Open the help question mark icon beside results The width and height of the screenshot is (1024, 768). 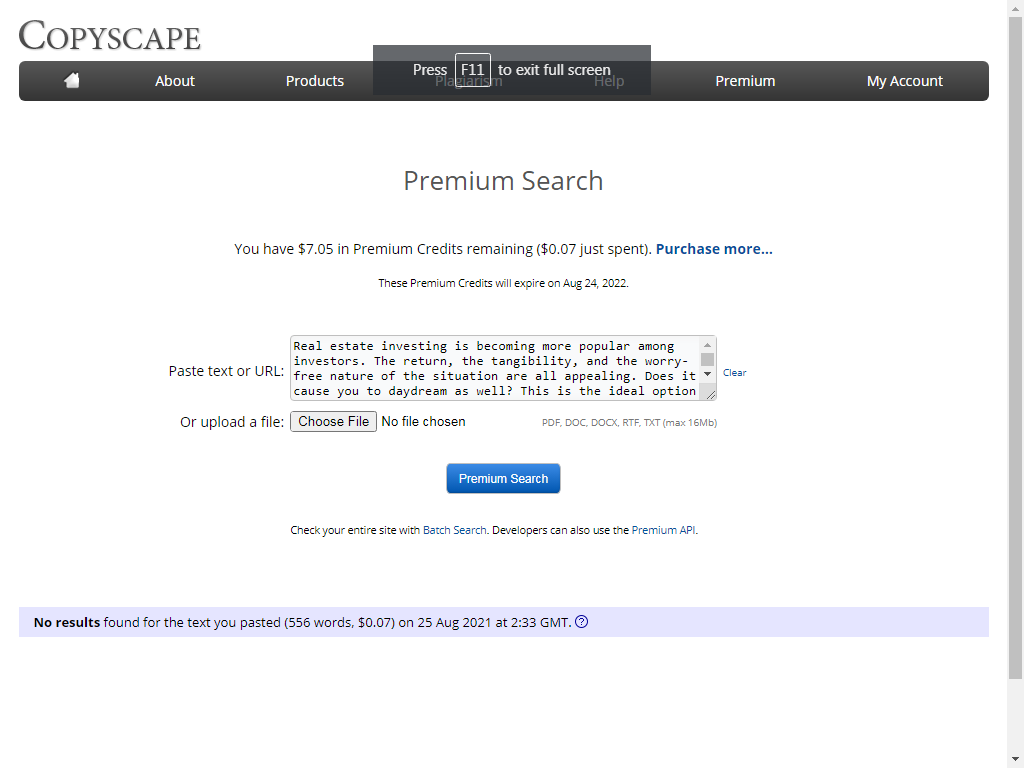click(x=581, y=622)
